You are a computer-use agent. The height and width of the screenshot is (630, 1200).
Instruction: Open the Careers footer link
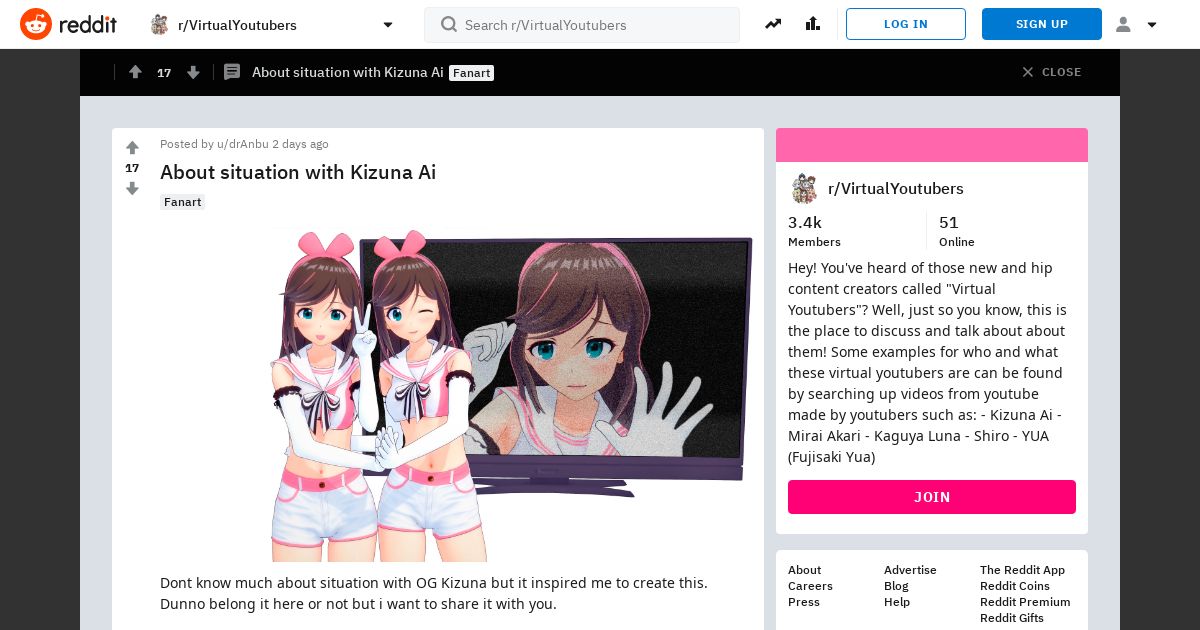810,586
